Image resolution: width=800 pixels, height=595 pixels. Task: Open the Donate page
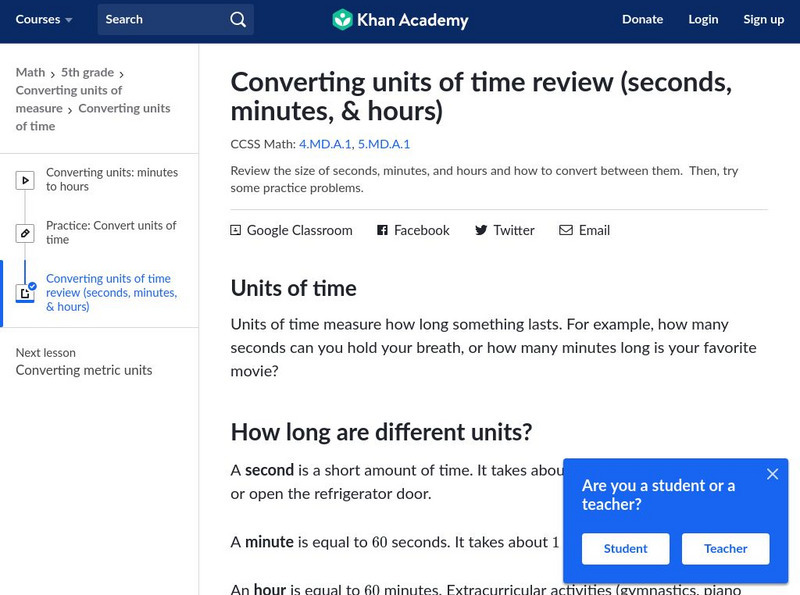pos(642,19)
